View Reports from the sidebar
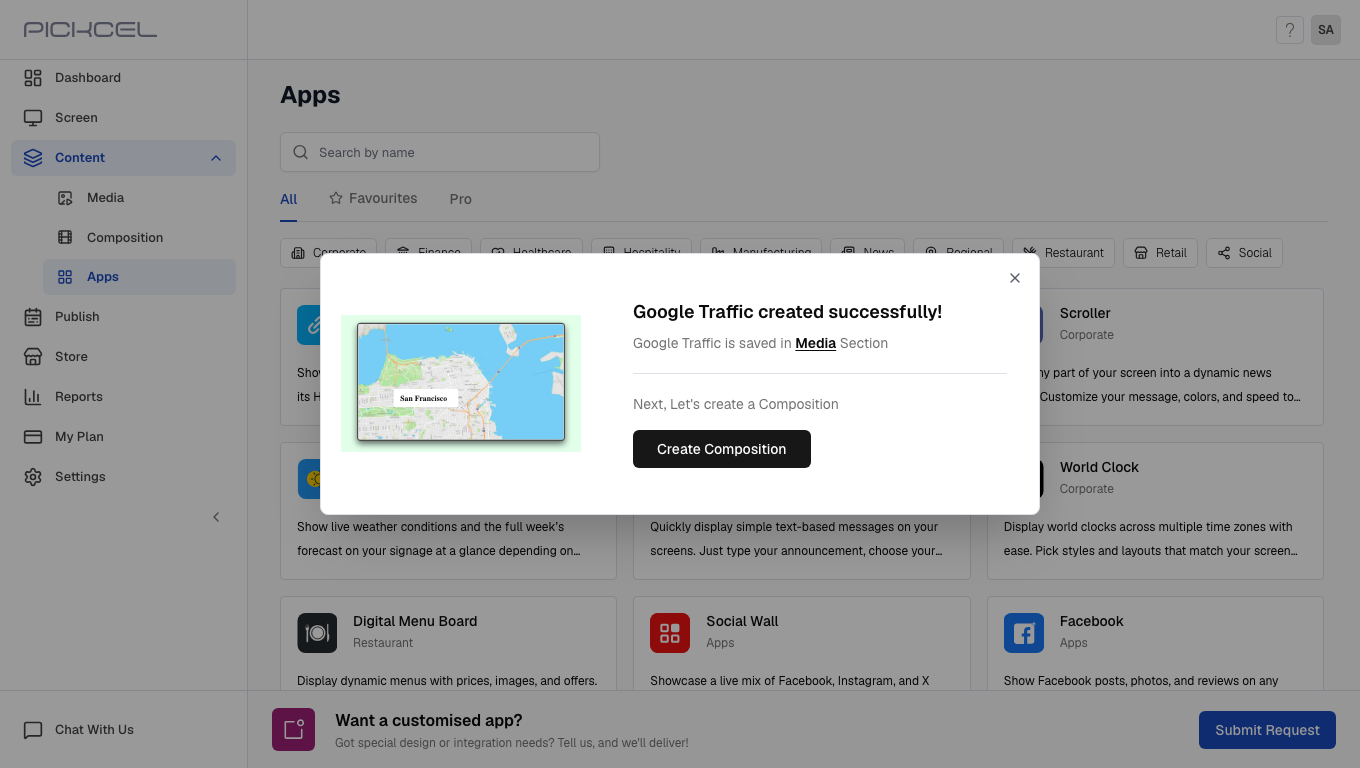Screen dimensions: 1360x768 click(x=124, y=397)
